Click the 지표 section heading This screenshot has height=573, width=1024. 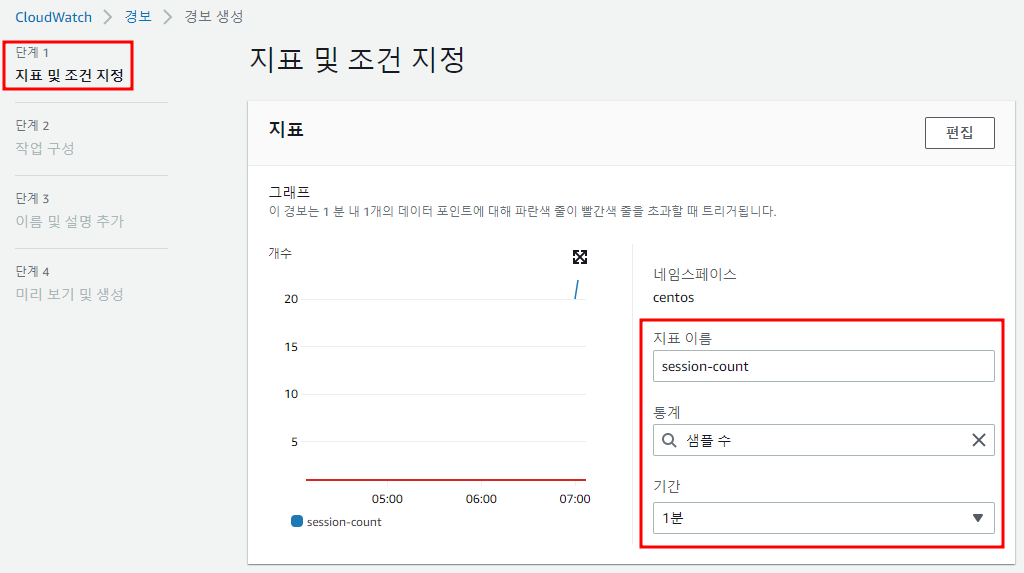286,129
